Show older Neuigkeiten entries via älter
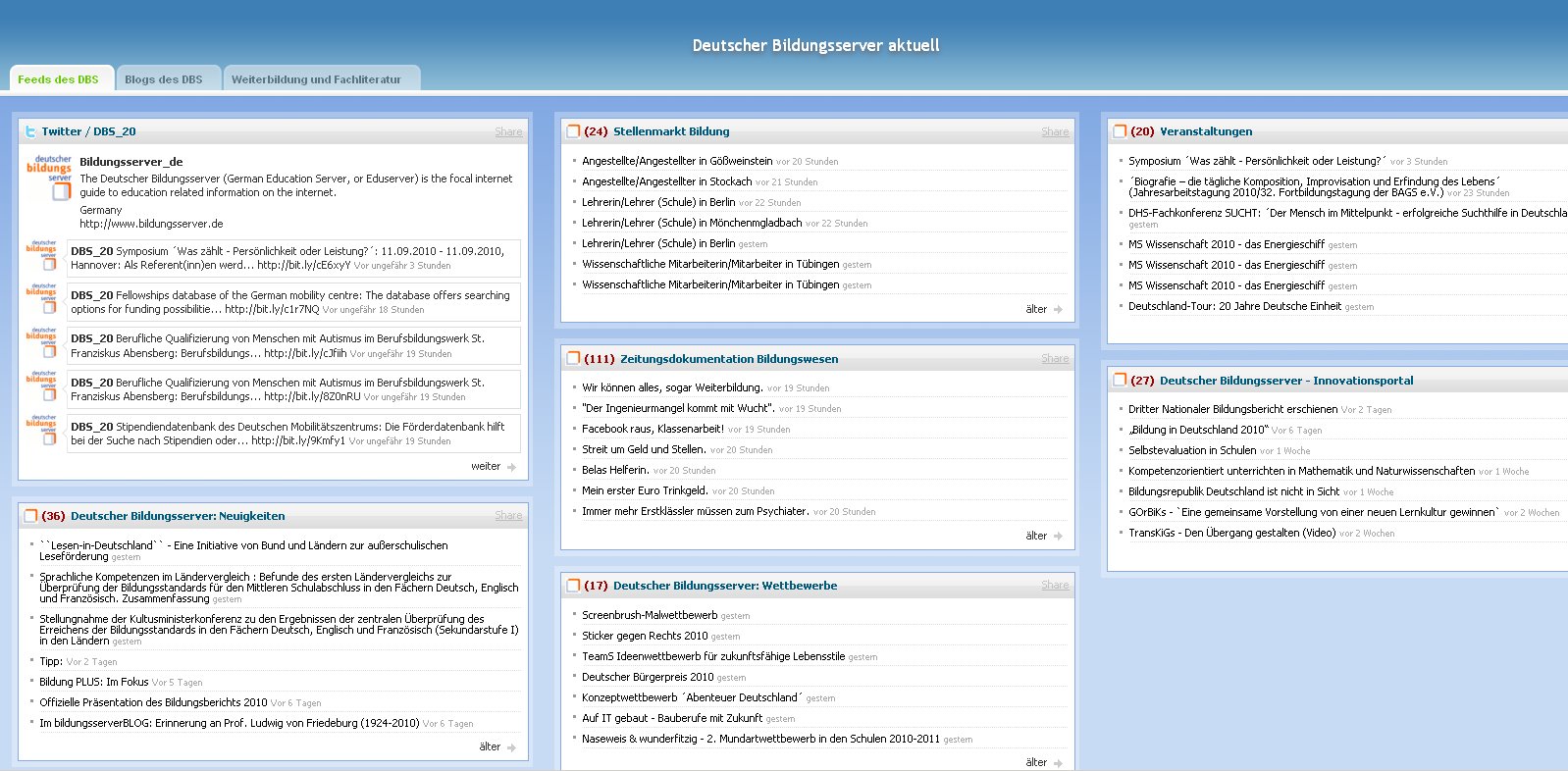 click(497, 747)
